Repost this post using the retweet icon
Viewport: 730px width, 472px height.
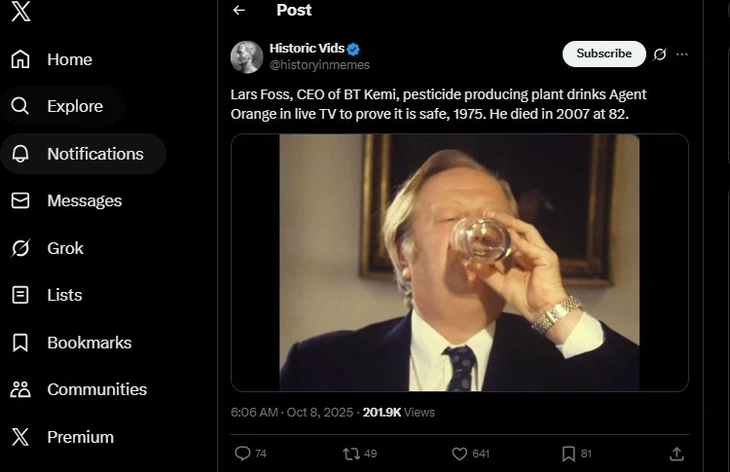[351, 453]
